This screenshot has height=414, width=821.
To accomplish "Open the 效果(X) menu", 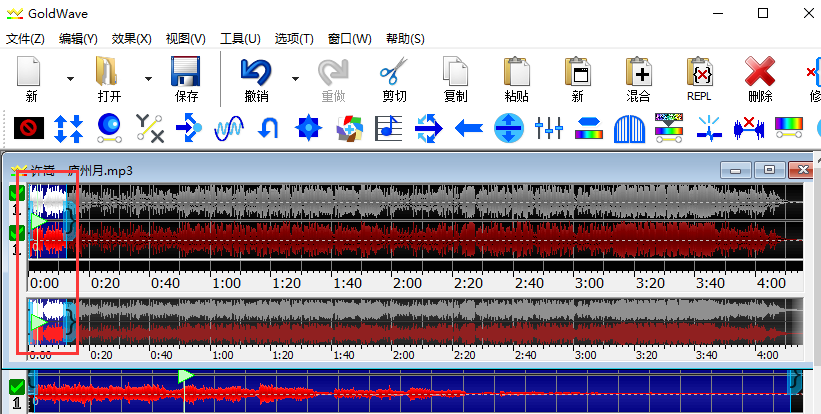I will (131, 39).
